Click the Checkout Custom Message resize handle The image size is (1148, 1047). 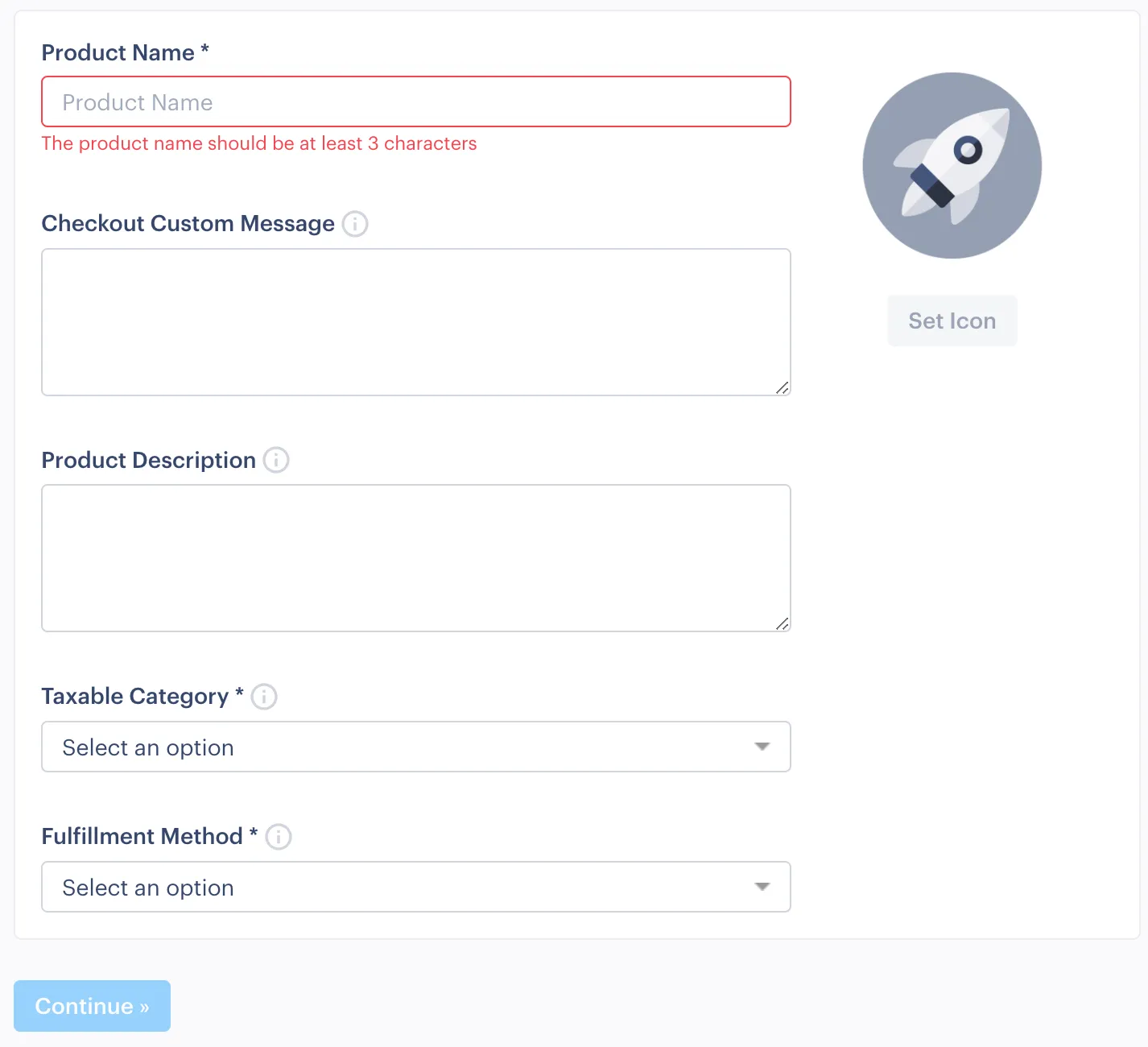pos(782,388)
